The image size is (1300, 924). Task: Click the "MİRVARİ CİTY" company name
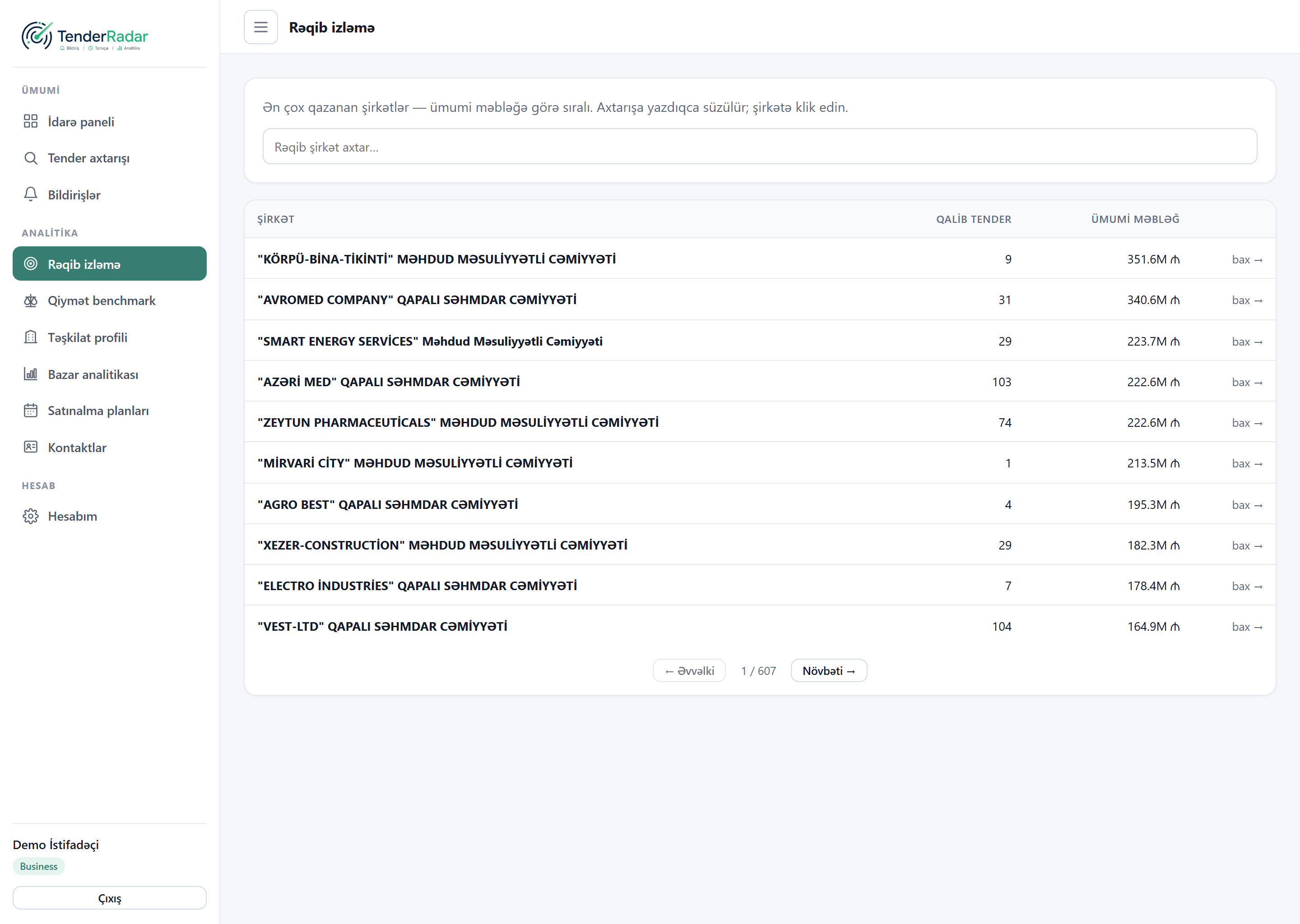(x=415, y=463)
